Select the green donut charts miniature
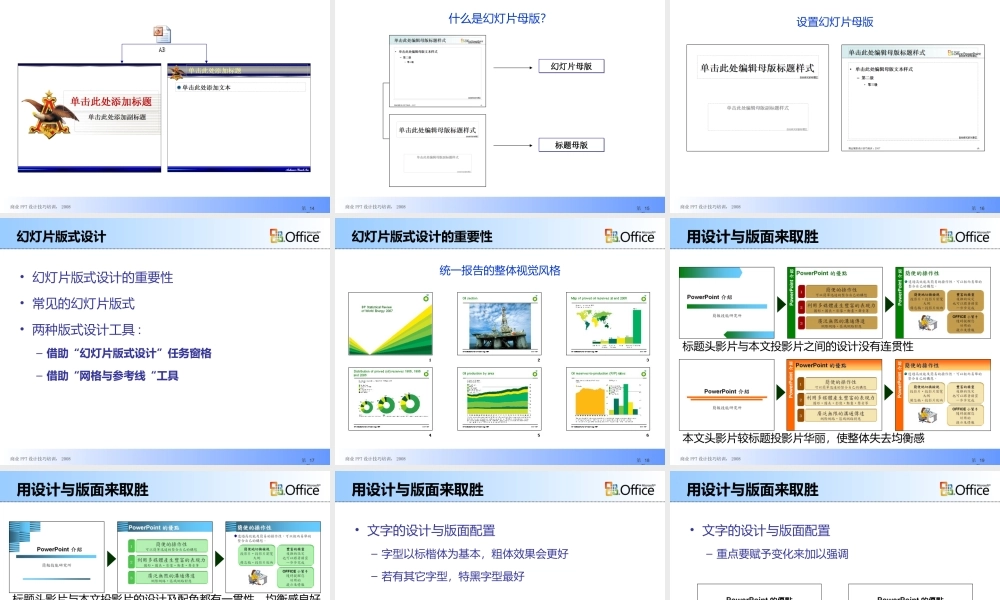 tap(390, 399)
